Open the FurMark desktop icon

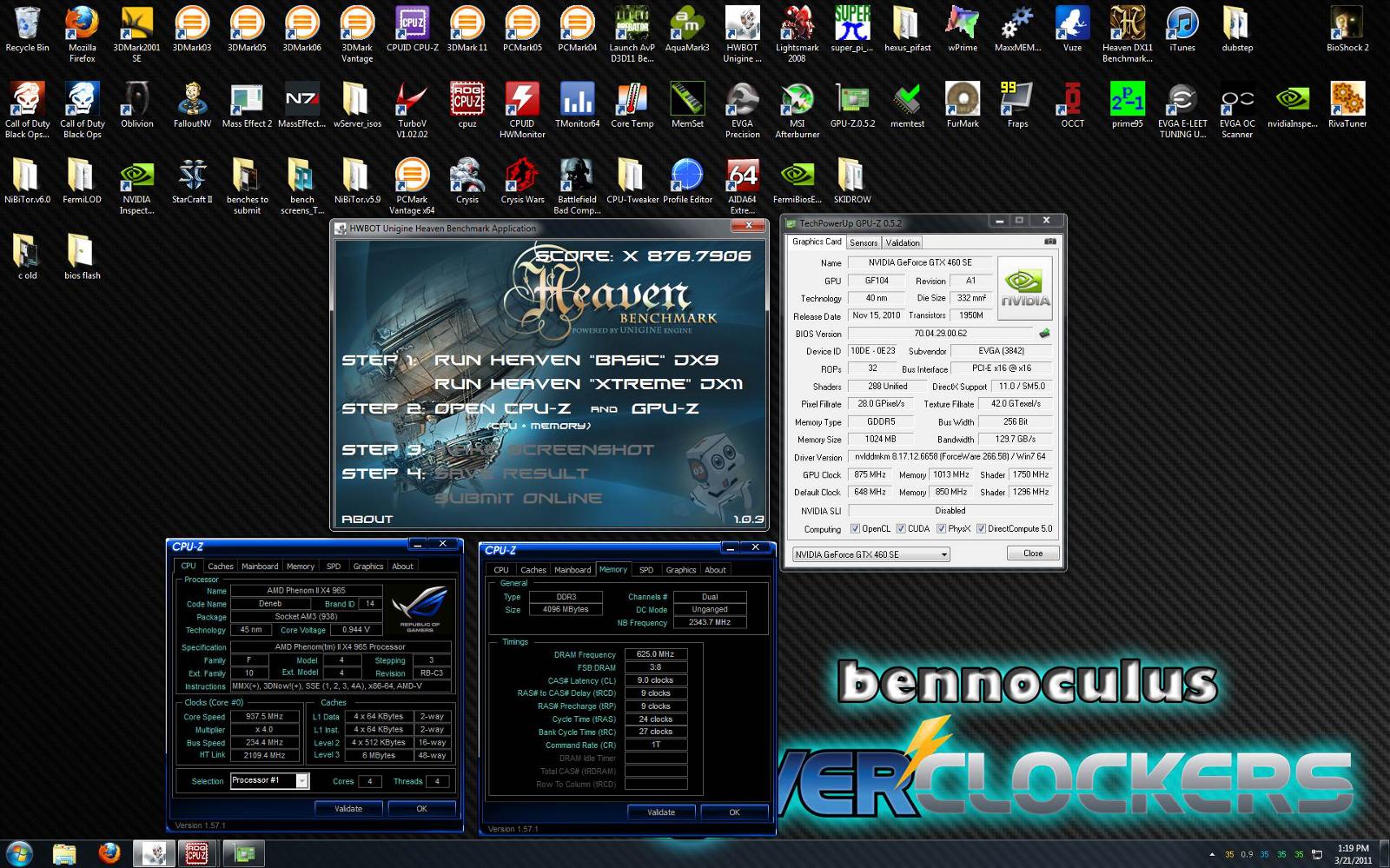coord(963,105)
